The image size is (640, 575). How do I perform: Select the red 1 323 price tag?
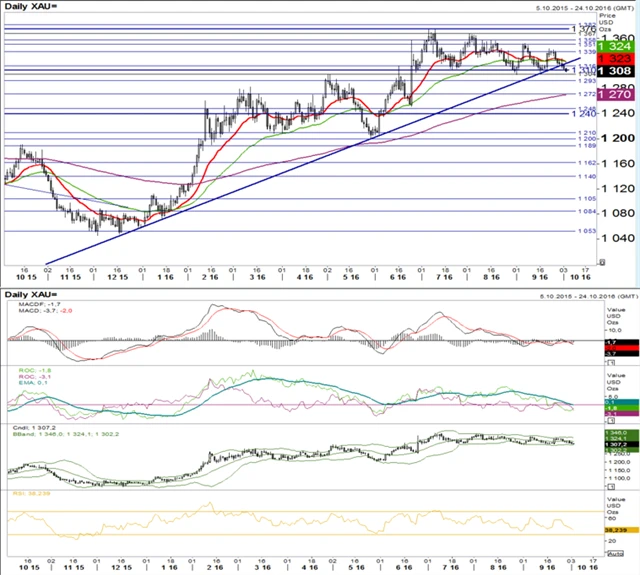click(619, 59)
